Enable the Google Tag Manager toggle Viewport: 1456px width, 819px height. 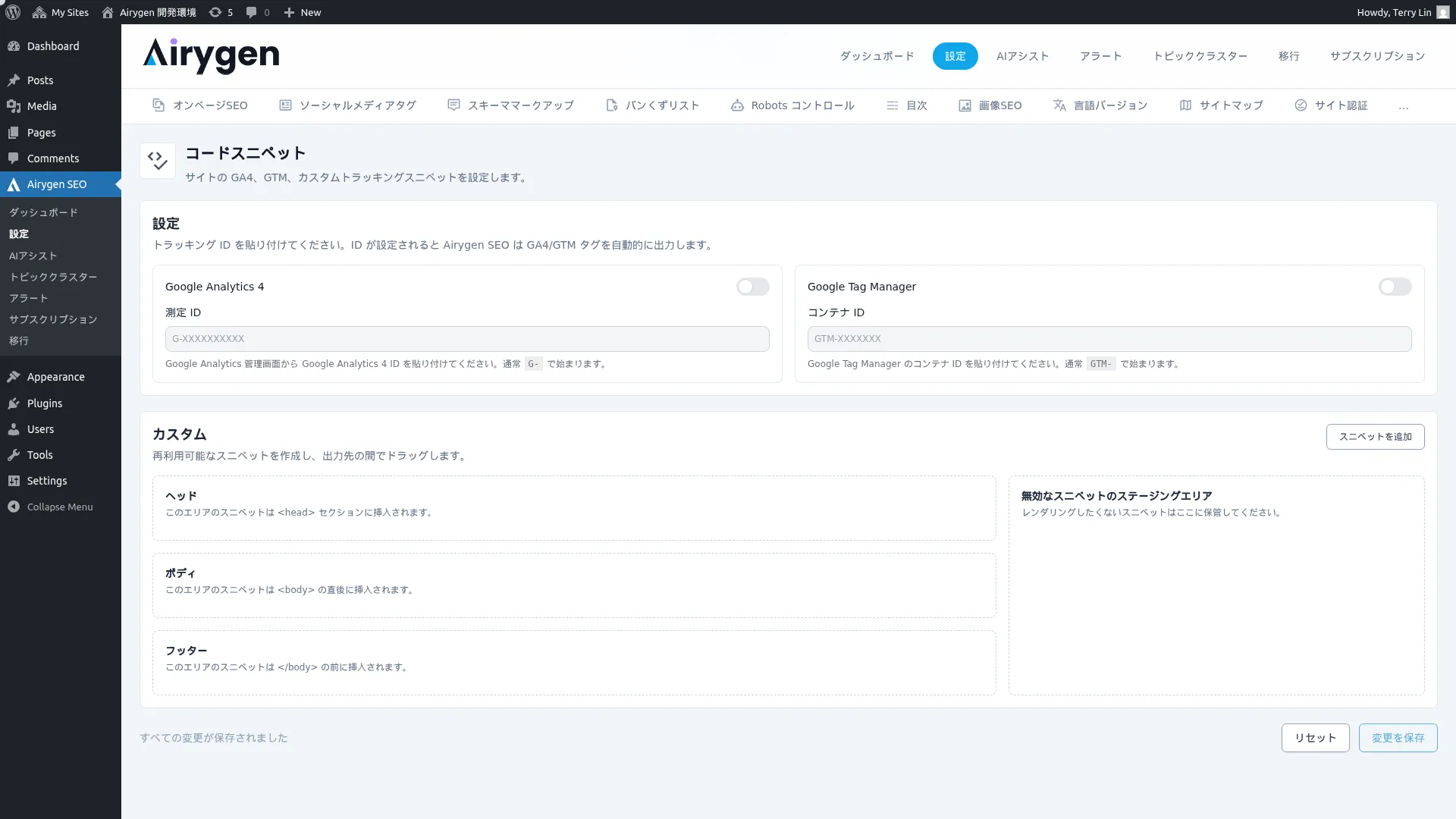[1395, 287]
